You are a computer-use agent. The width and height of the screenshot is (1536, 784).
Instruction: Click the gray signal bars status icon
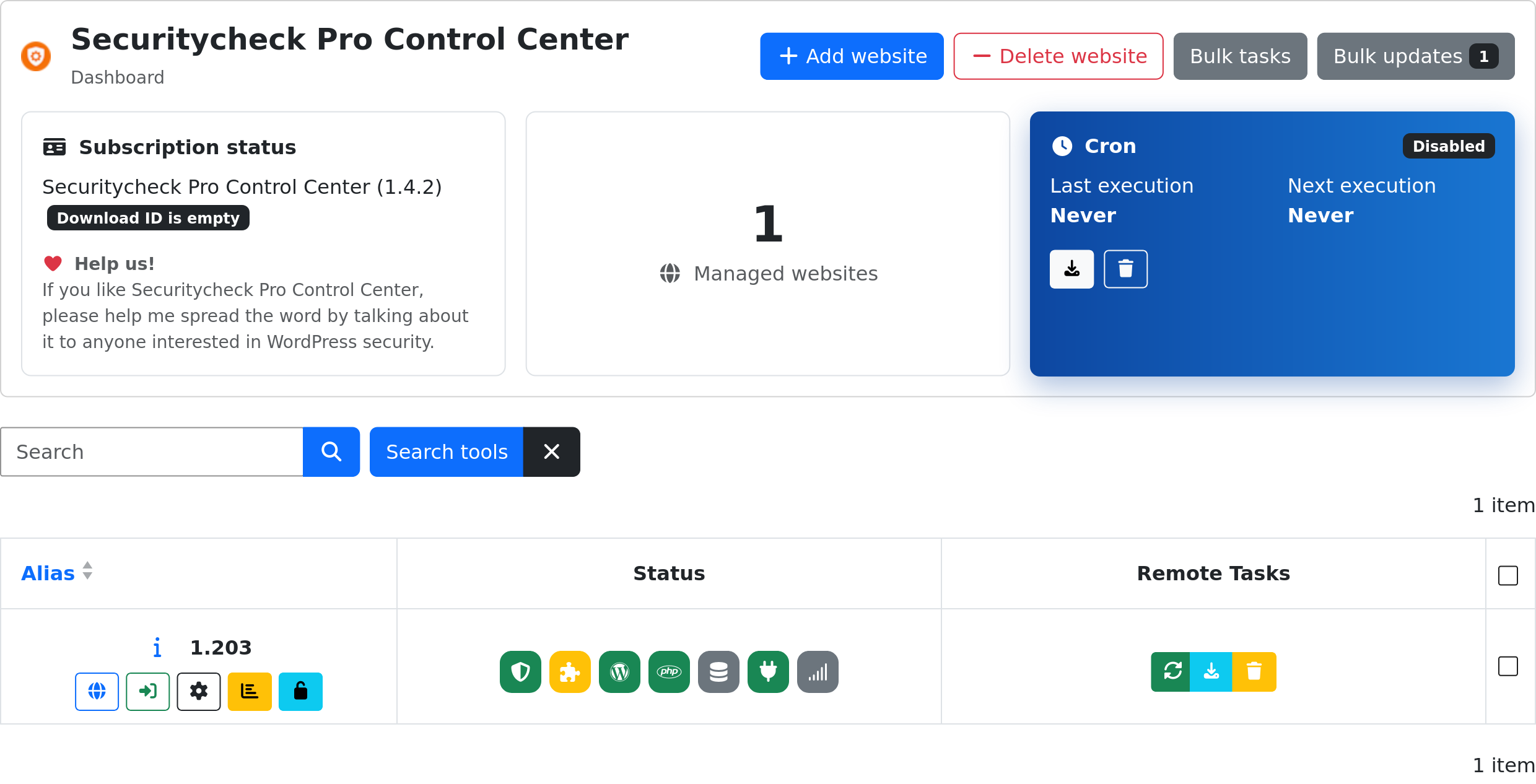(818, 672)
